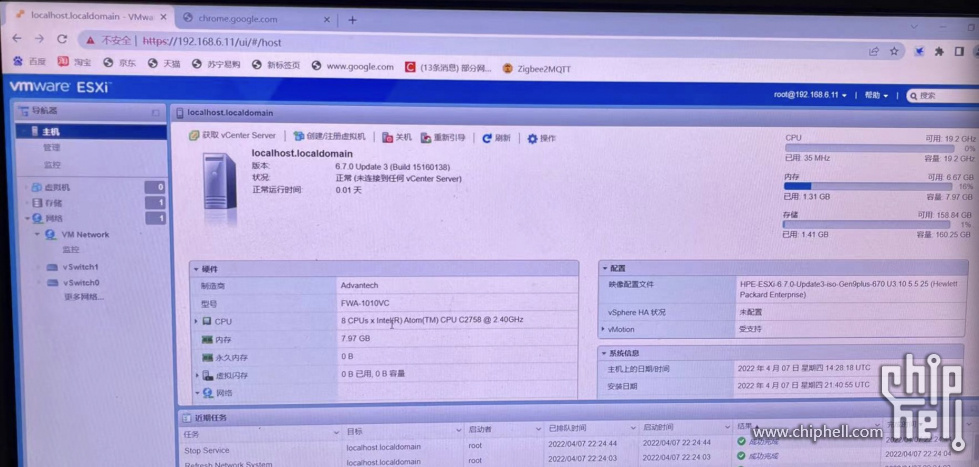The height and width of the screenshot is (467, 979).
Task: Select 主机 in the navigator
Action: pyautogui.click(x=91, y=132)
